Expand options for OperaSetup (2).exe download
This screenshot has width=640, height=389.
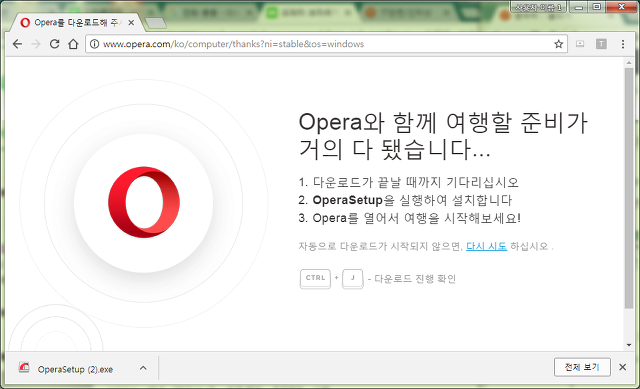pyautogui.click(x=143, y=368)
